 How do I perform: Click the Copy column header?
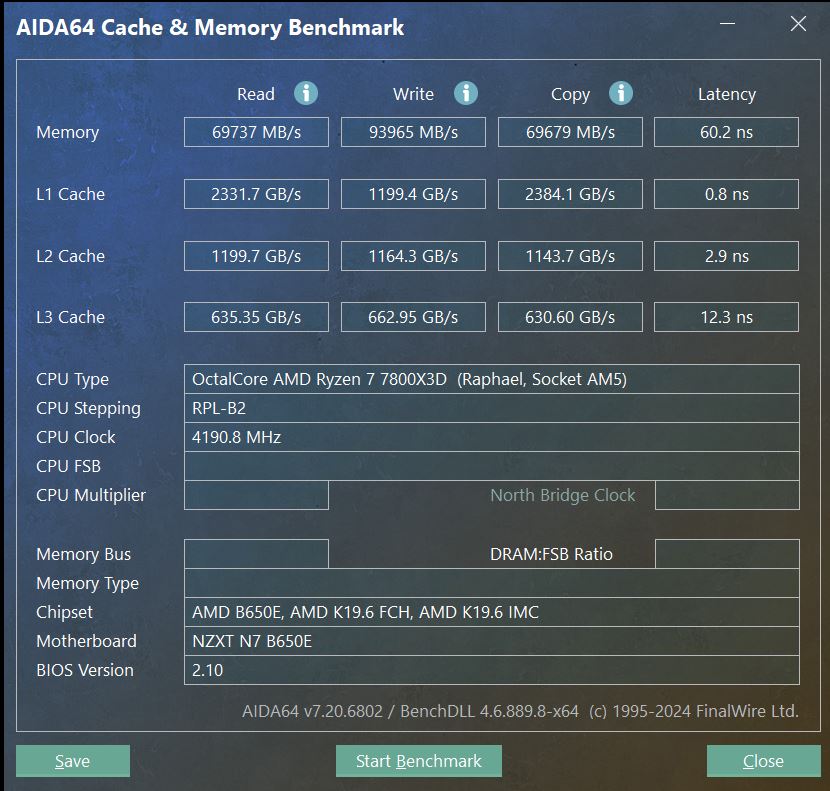pos(570,94)
